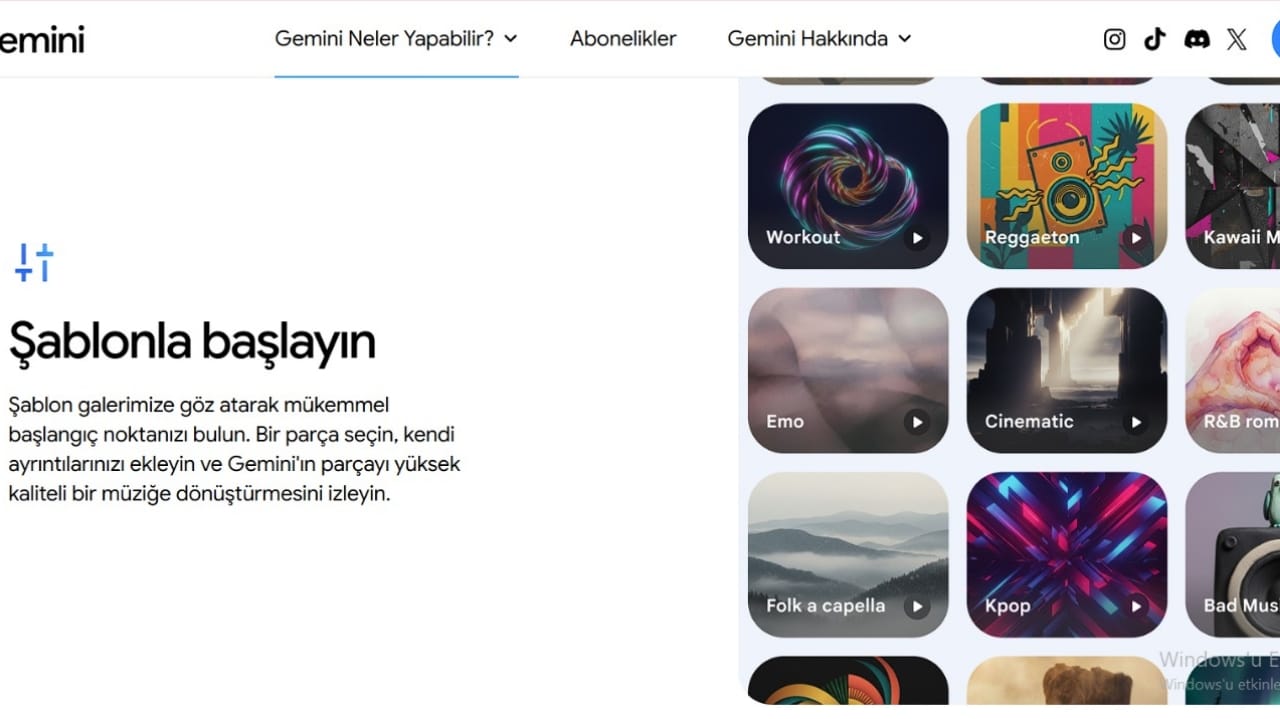Play the Emo template preview

(917, 422)
